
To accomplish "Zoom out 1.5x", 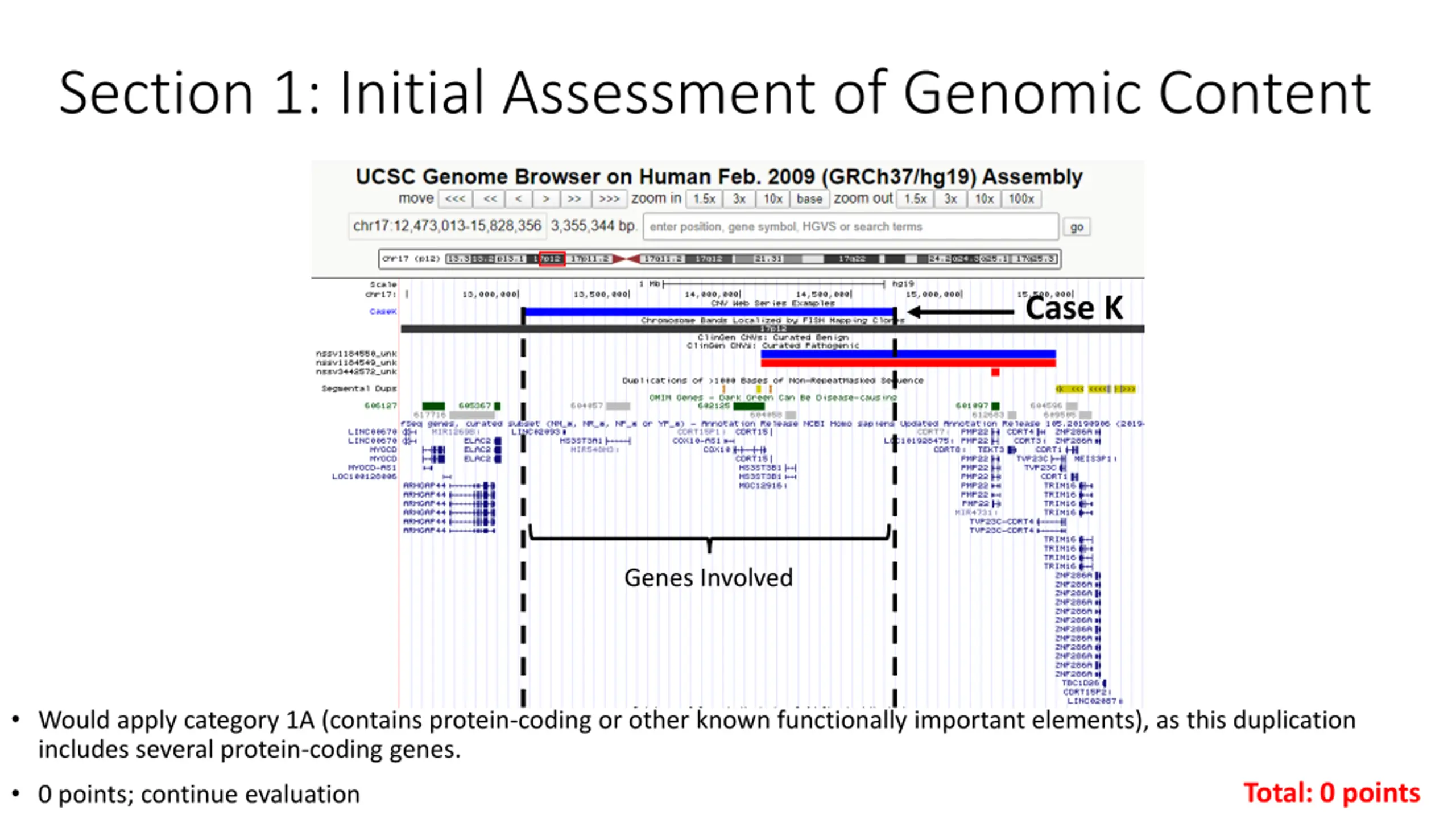I will click(x=915, y=199).
